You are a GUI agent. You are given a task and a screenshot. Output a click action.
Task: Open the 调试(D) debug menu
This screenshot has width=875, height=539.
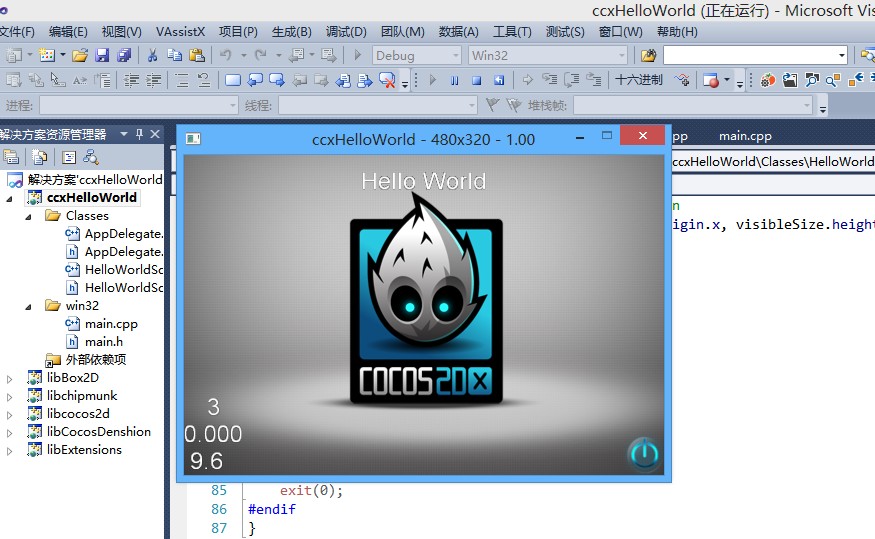click(346, 32)
